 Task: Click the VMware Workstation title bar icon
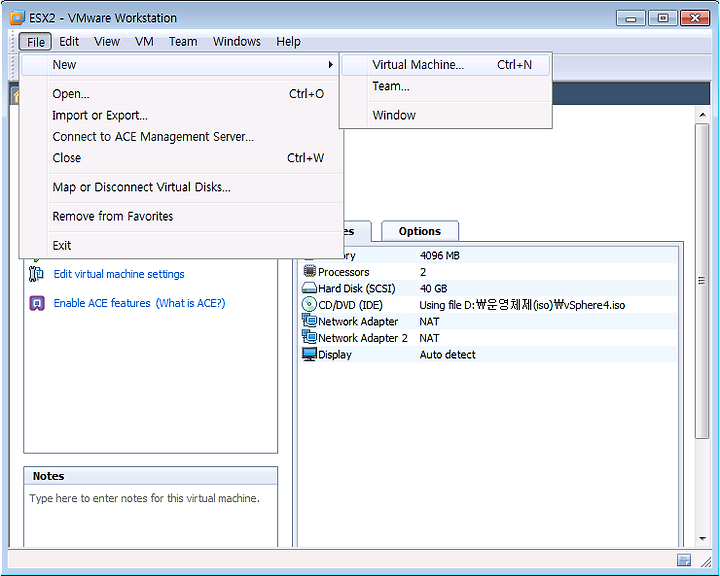point(17,18)
